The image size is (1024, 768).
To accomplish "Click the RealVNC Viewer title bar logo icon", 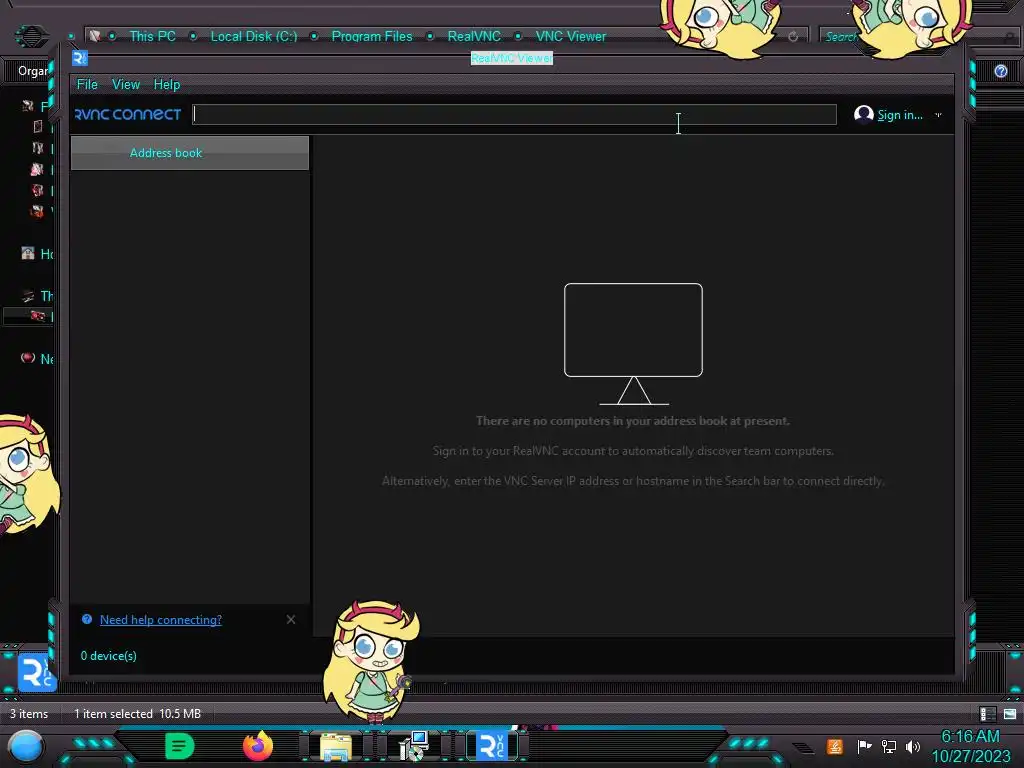I will pyautogui.click(x=80, y=58).
